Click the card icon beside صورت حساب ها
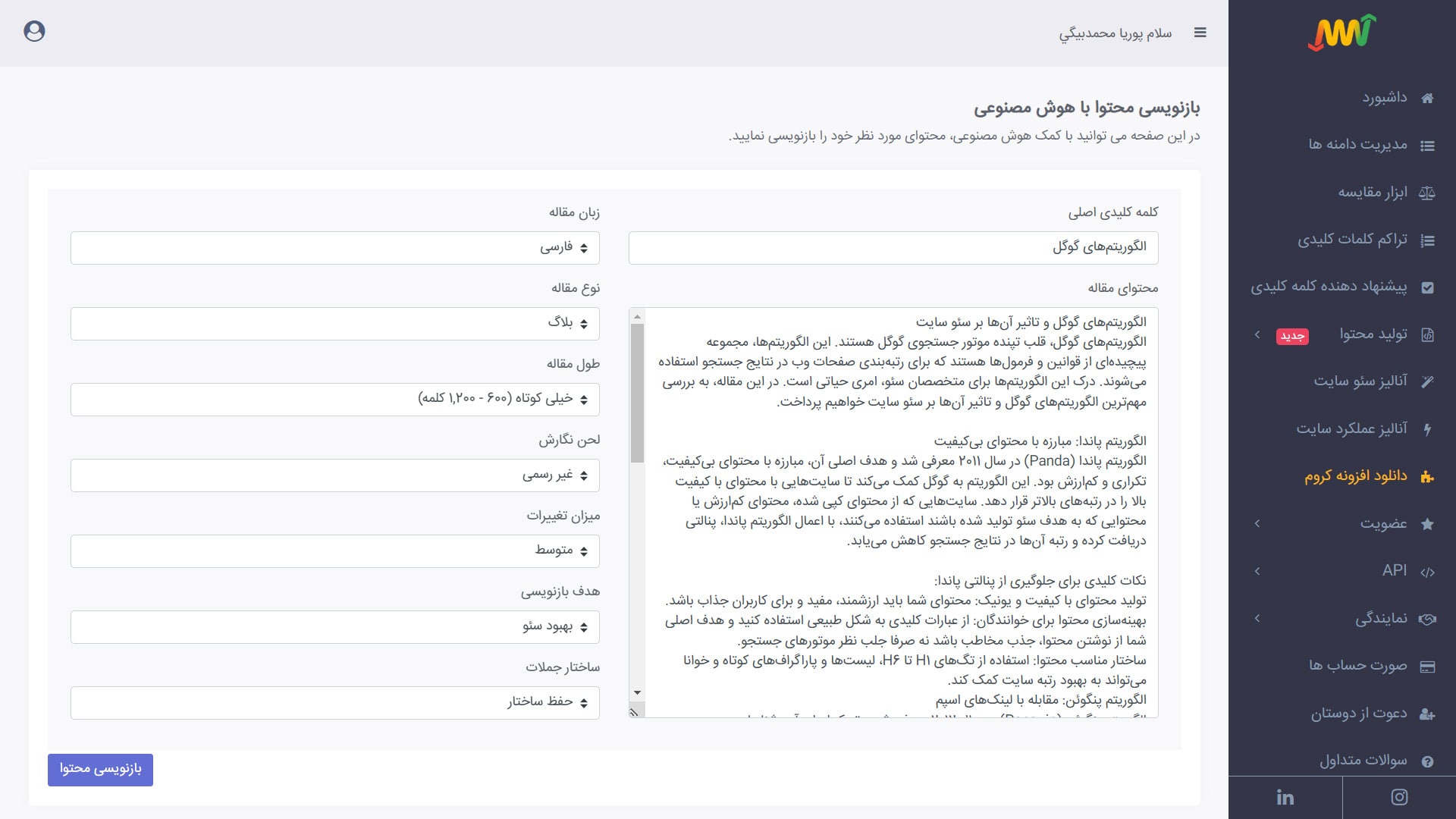Image resolution: width=1456 pixels, height=819 pixels. pos(1427,667)
